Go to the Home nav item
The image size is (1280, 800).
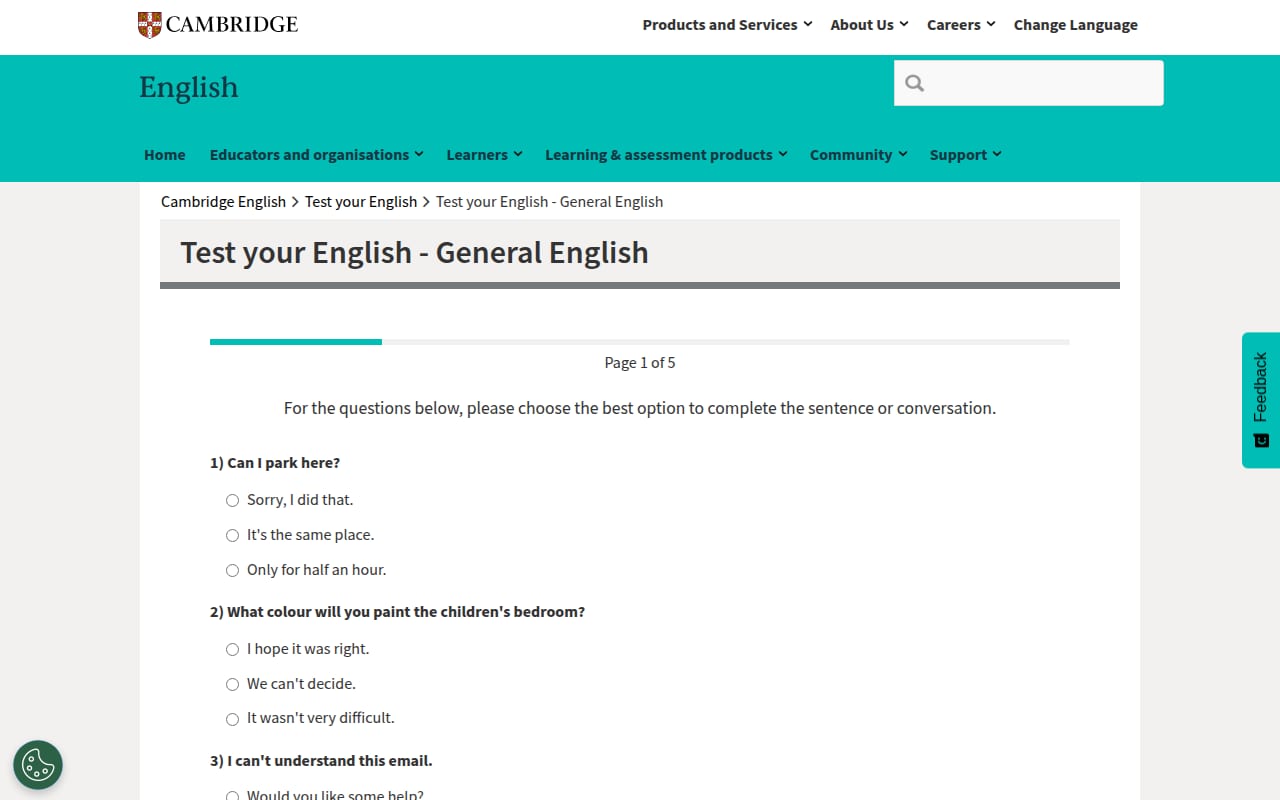point(165,155)
